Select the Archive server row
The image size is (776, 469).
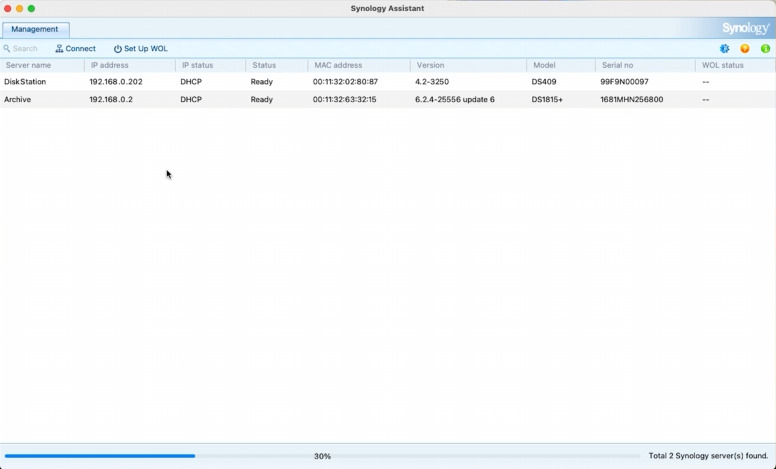388,99
